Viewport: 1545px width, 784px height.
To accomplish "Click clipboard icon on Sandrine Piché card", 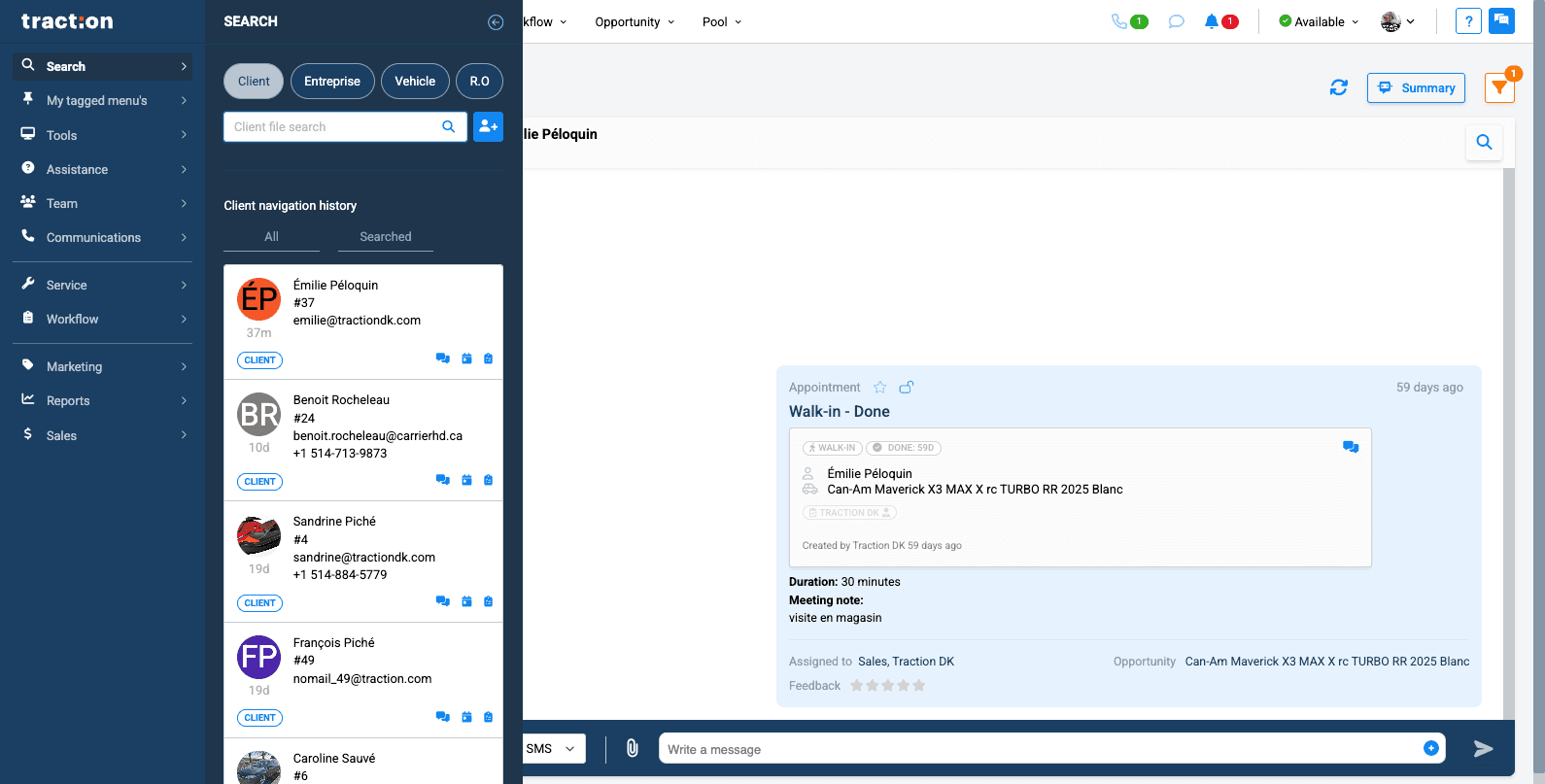I will pos(488,601).
